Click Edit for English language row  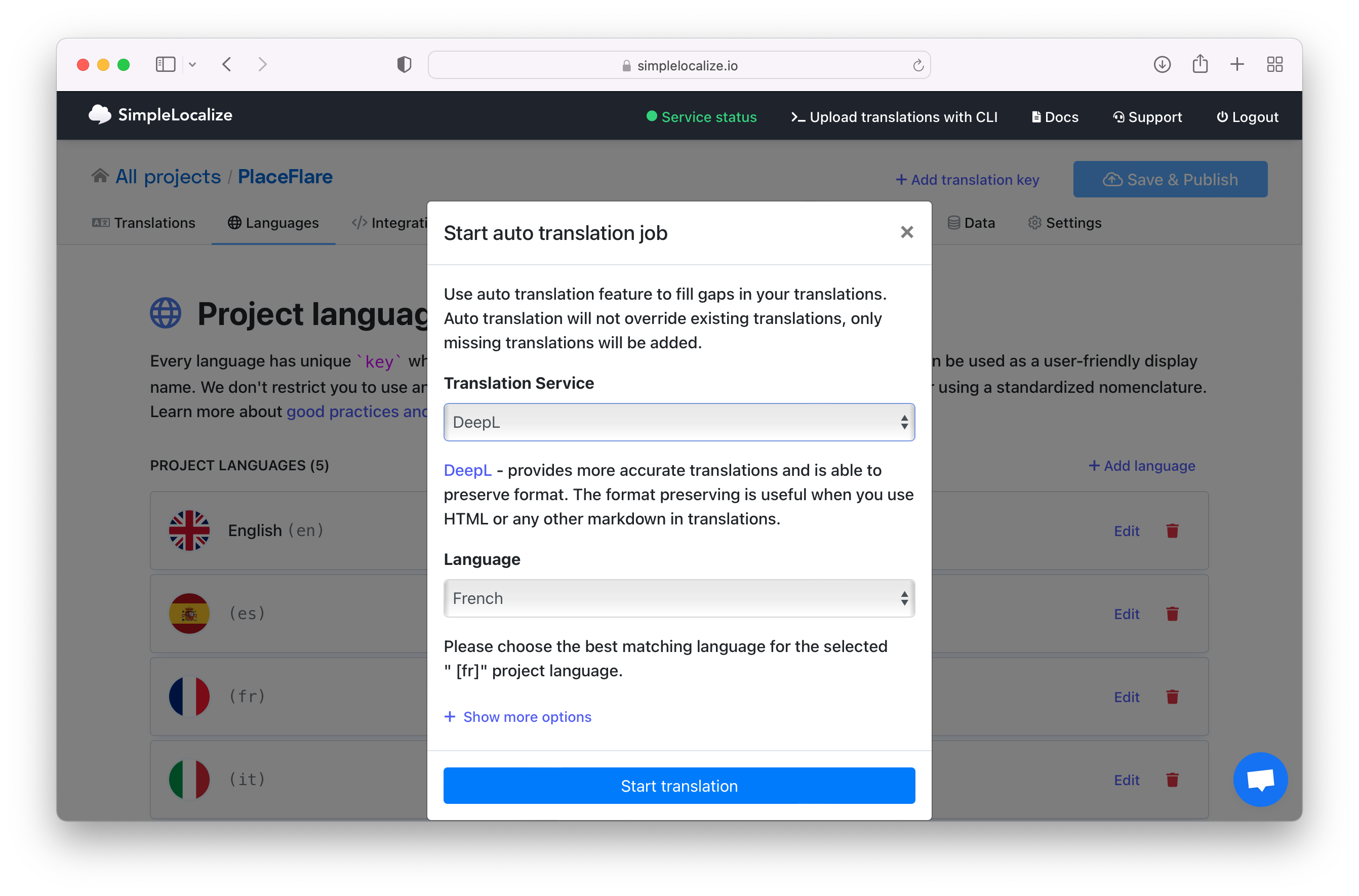click(1126, 530)
